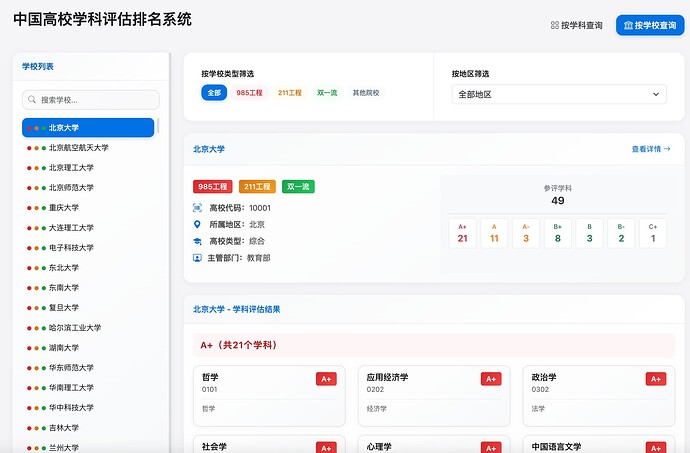Click the A count card showing 11
Image resolution: width=690 pixels, height=453 pixels.
coord(494,233)
